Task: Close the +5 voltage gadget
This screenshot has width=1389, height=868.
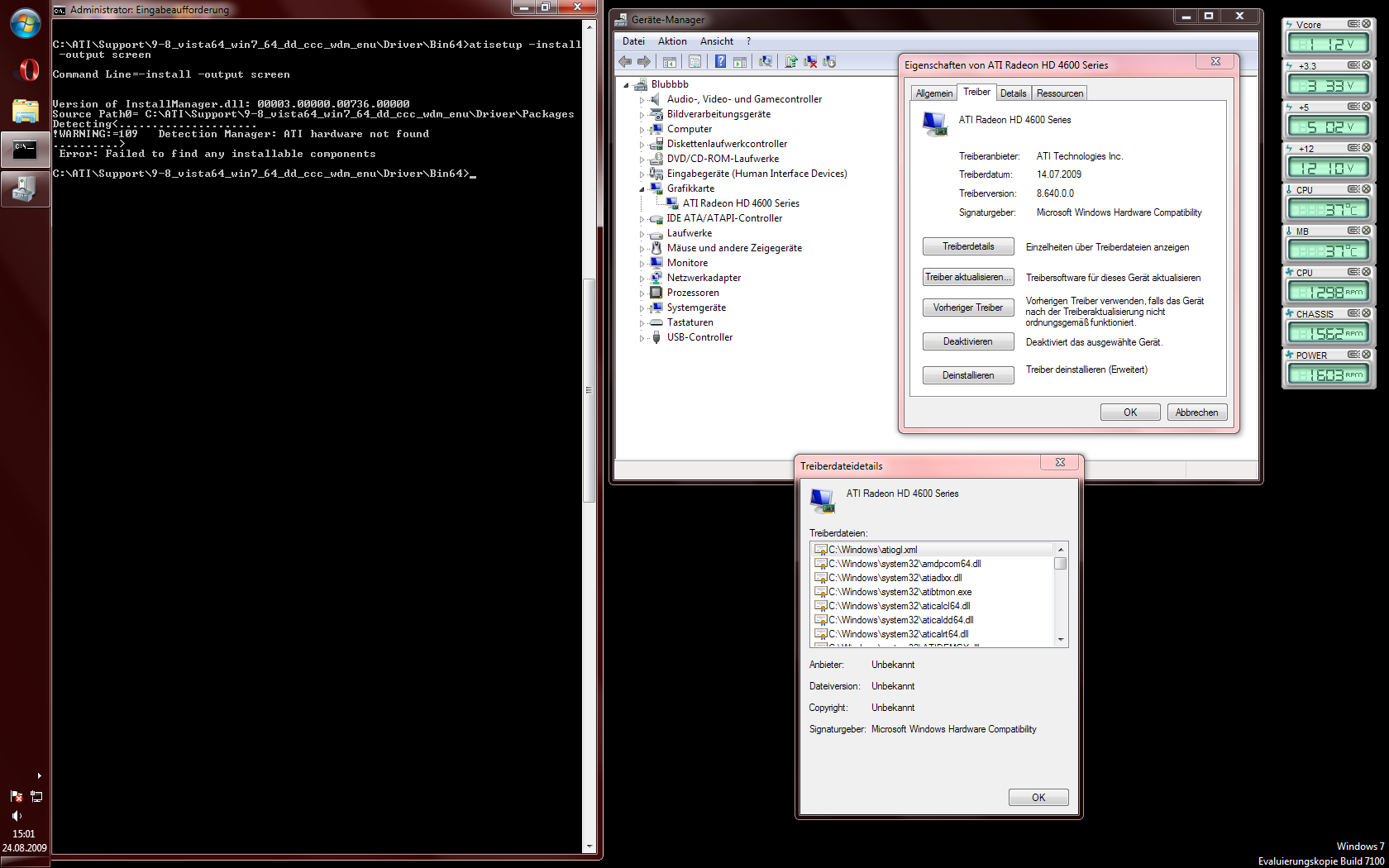Action: coord(1366,107)
